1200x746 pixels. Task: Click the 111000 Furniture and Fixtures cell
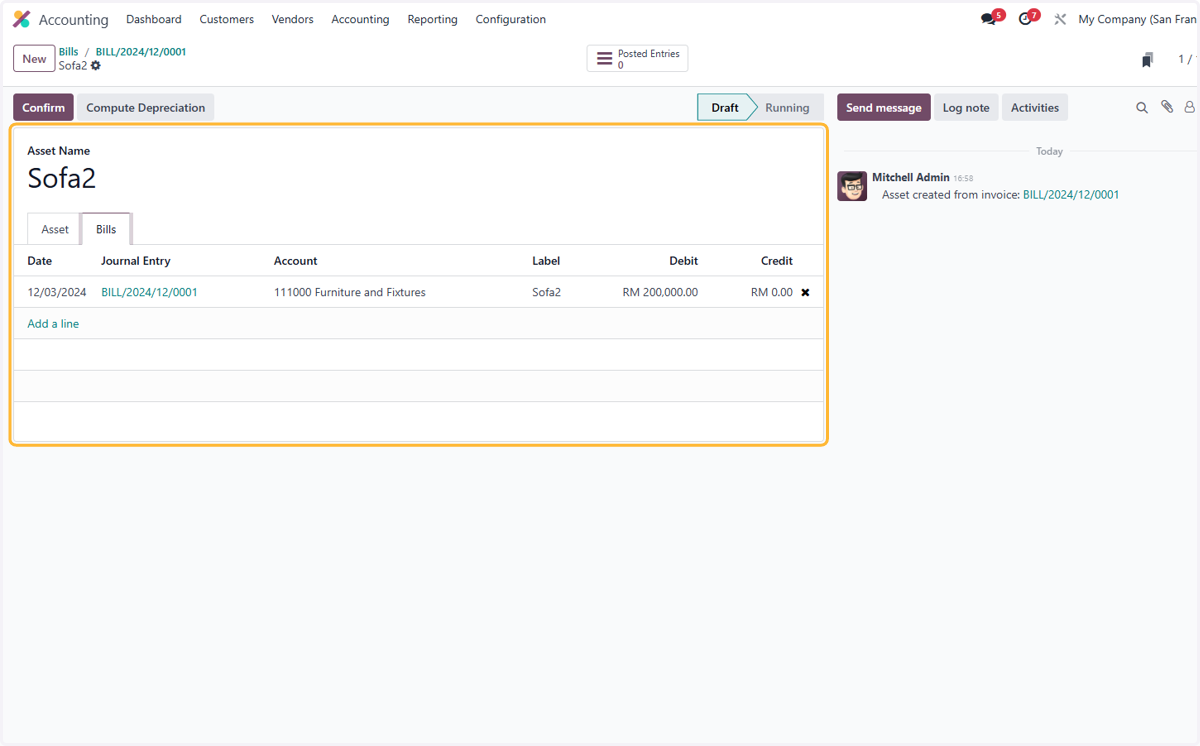click(350, 293)
